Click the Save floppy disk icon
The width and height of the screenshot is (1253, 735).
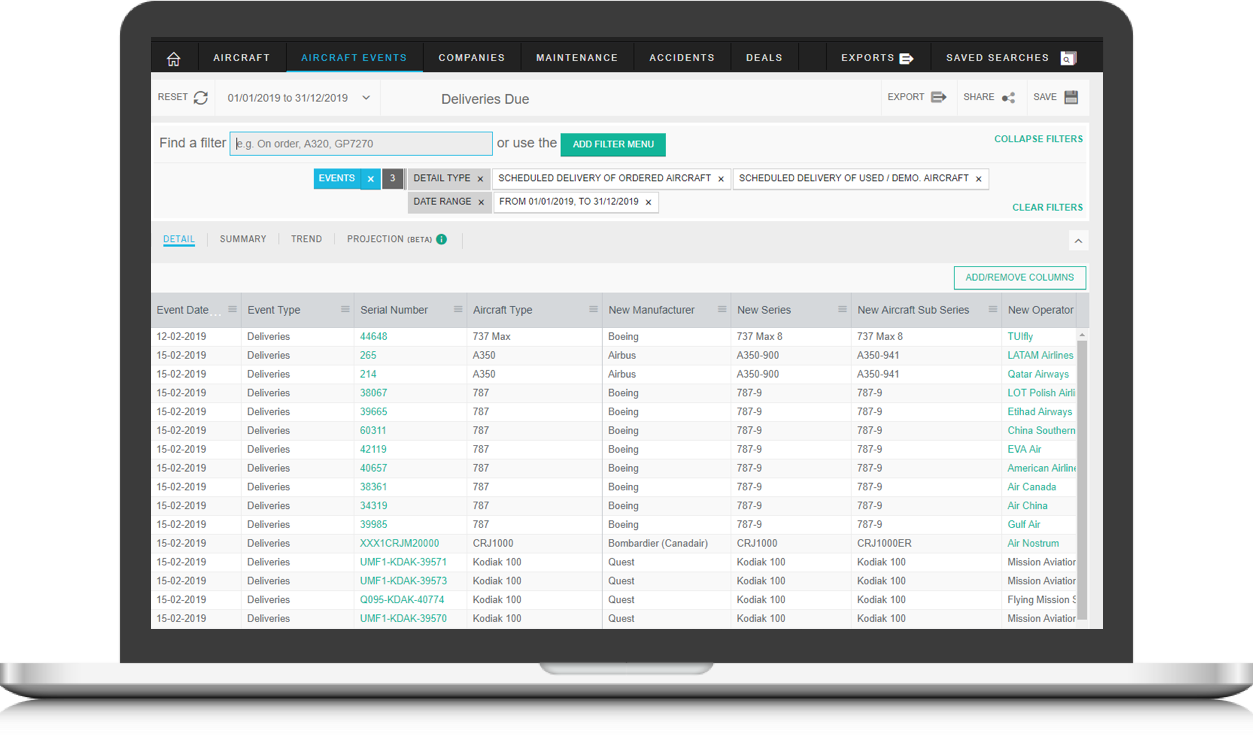coord(1071,97)
